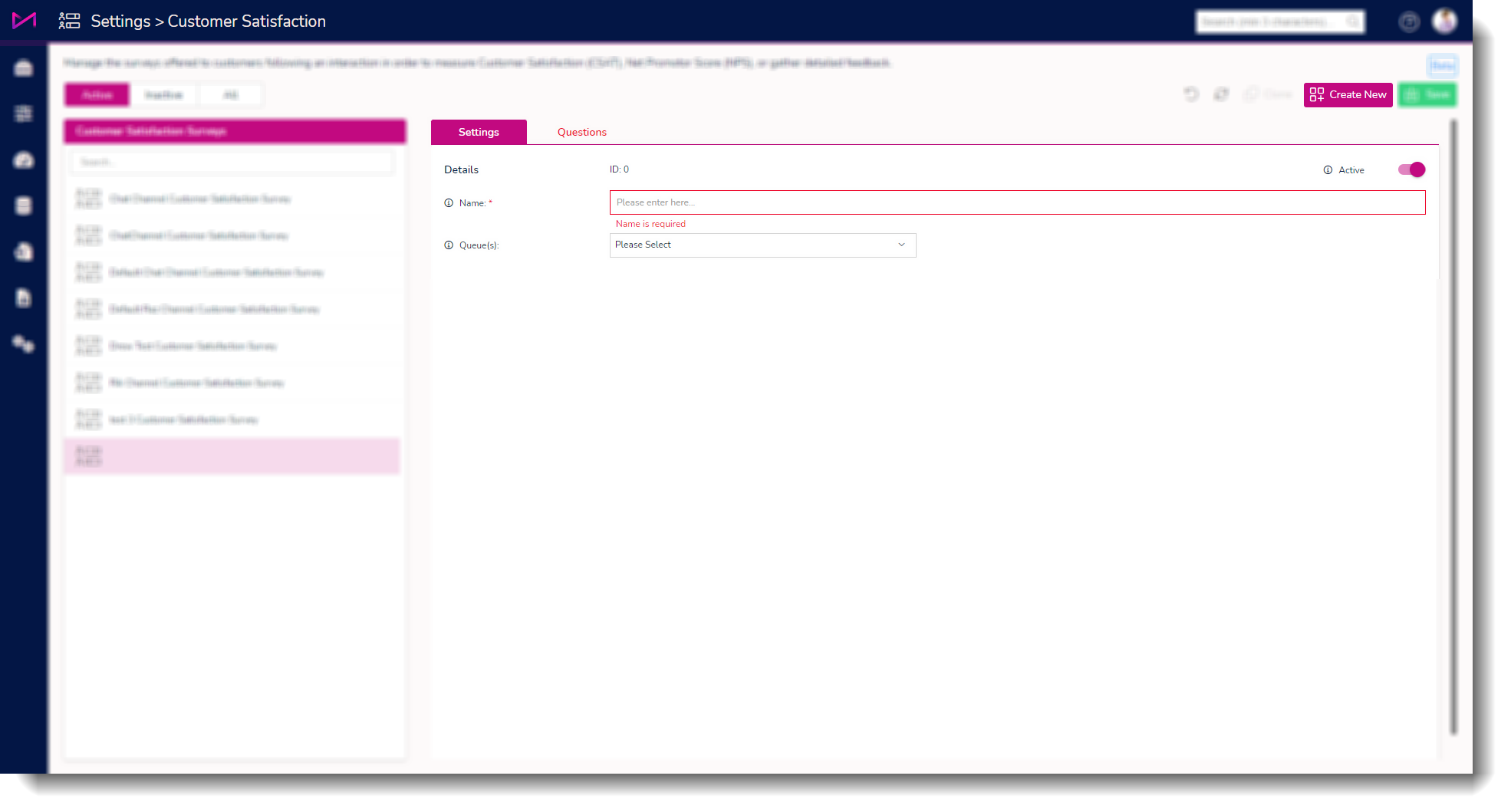Open the database icon in the left sidebar
The height and width of the screenshot is (812, 1511).
click(24, 205)
